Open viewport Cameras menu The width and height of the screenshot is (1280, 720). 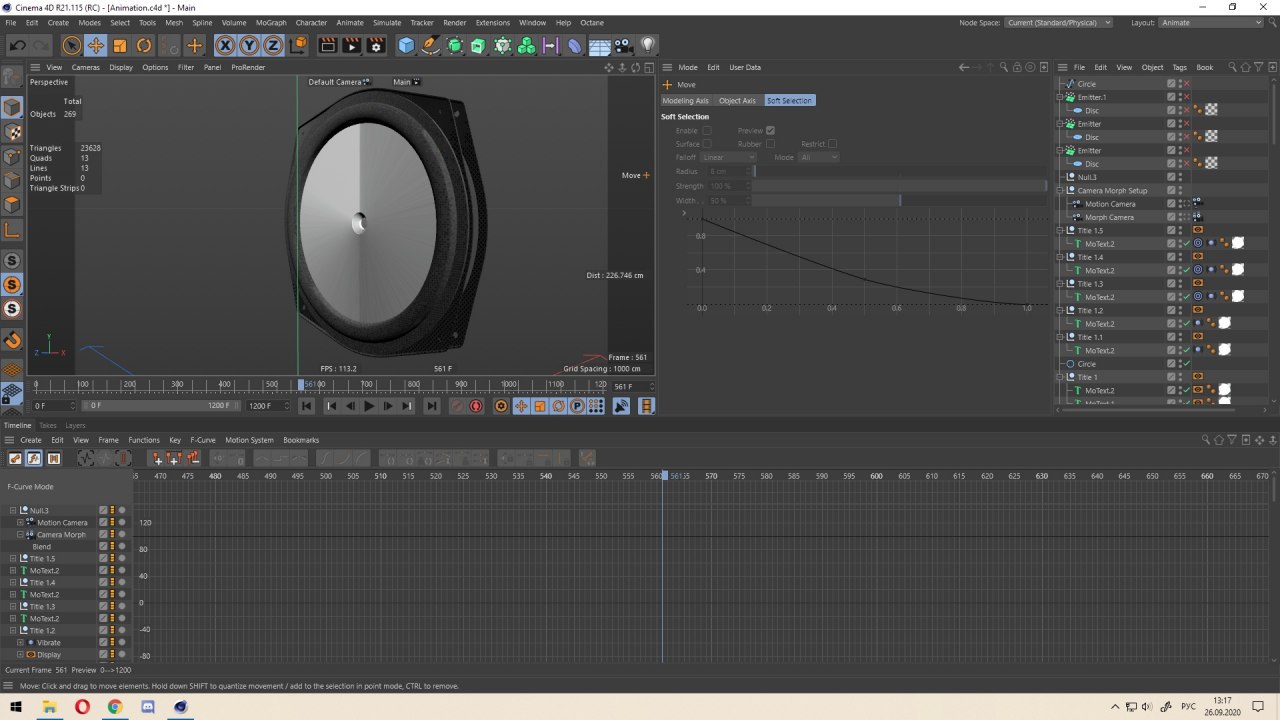(86, 67)
